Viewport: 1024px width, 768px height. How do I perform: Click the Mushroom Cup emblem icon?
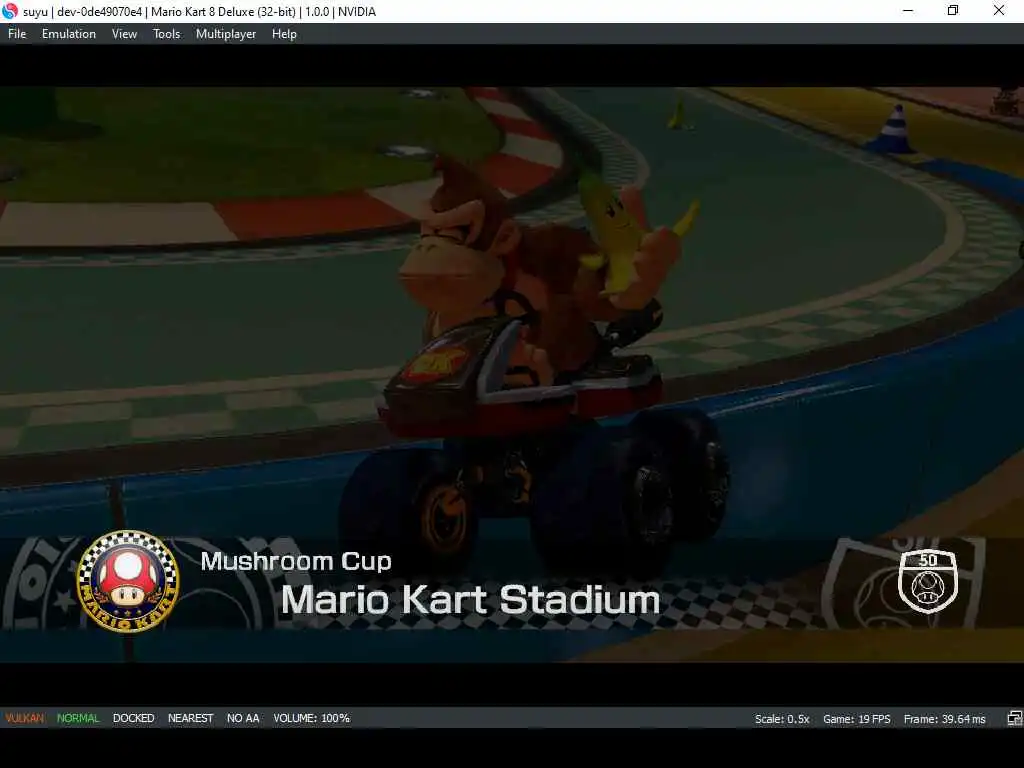pos(128,581)
